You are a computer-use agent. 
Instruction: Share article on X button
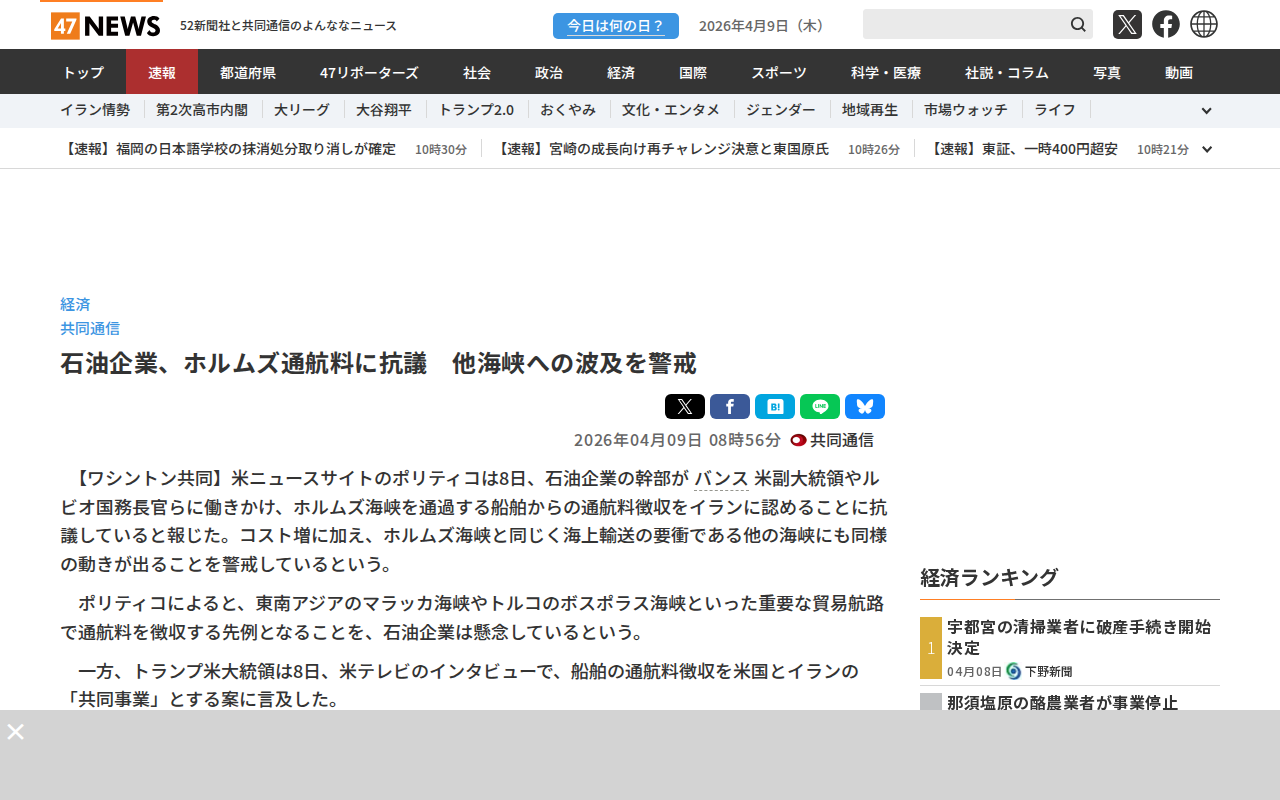pyautogui.click(x=685, y=407)
